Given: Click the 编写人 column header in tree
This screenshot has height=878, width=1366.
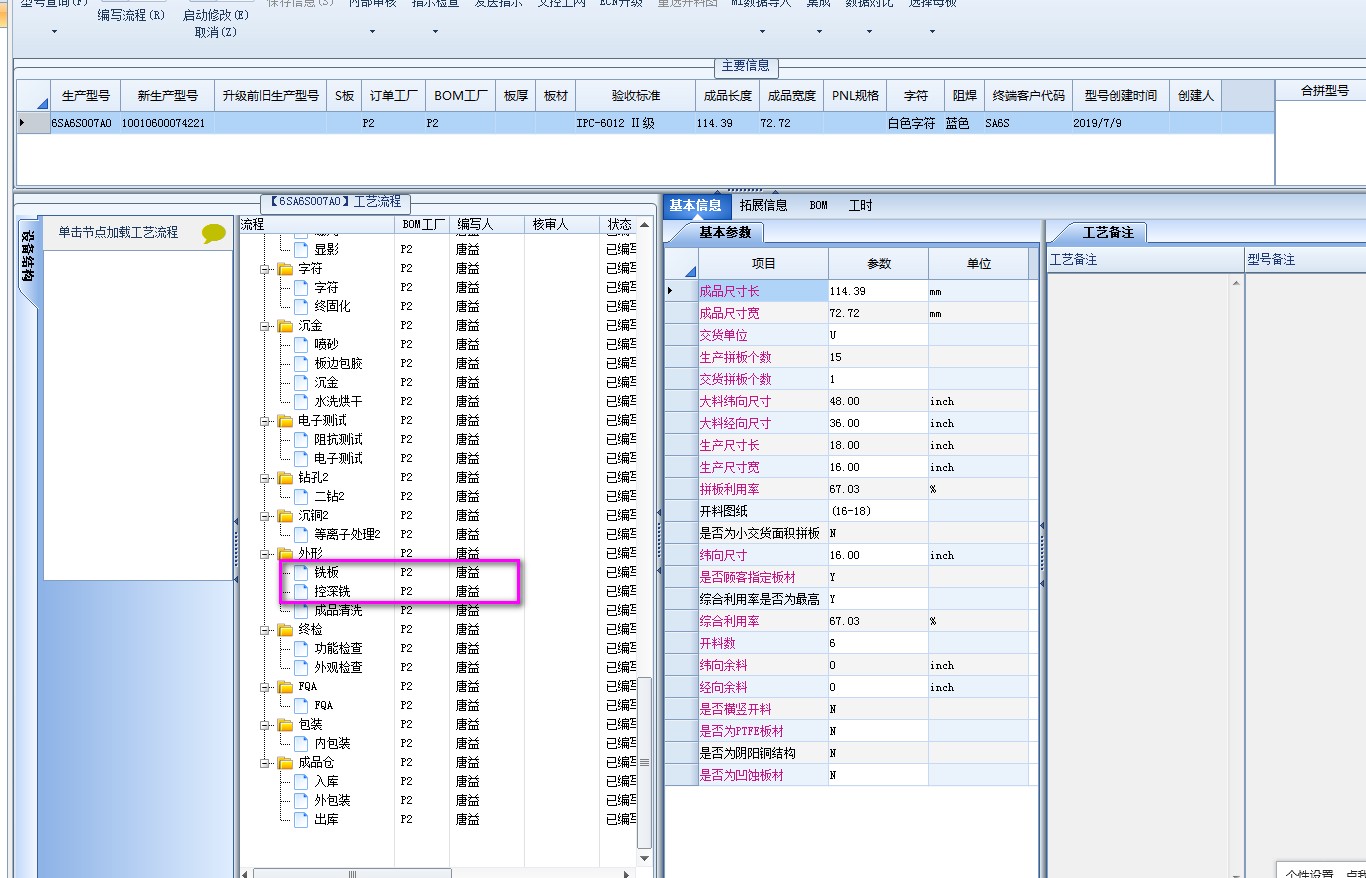Looking at the screenshot, I should coord(487,224).
